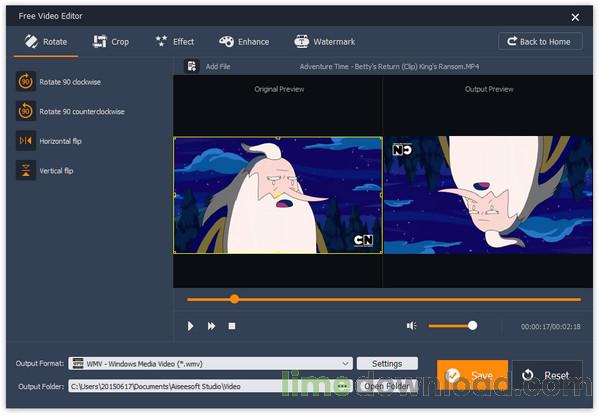Image resolution: width=599 pixels, height=415 pixels.
Task: Stop video playback
Action: pos(232,326)
